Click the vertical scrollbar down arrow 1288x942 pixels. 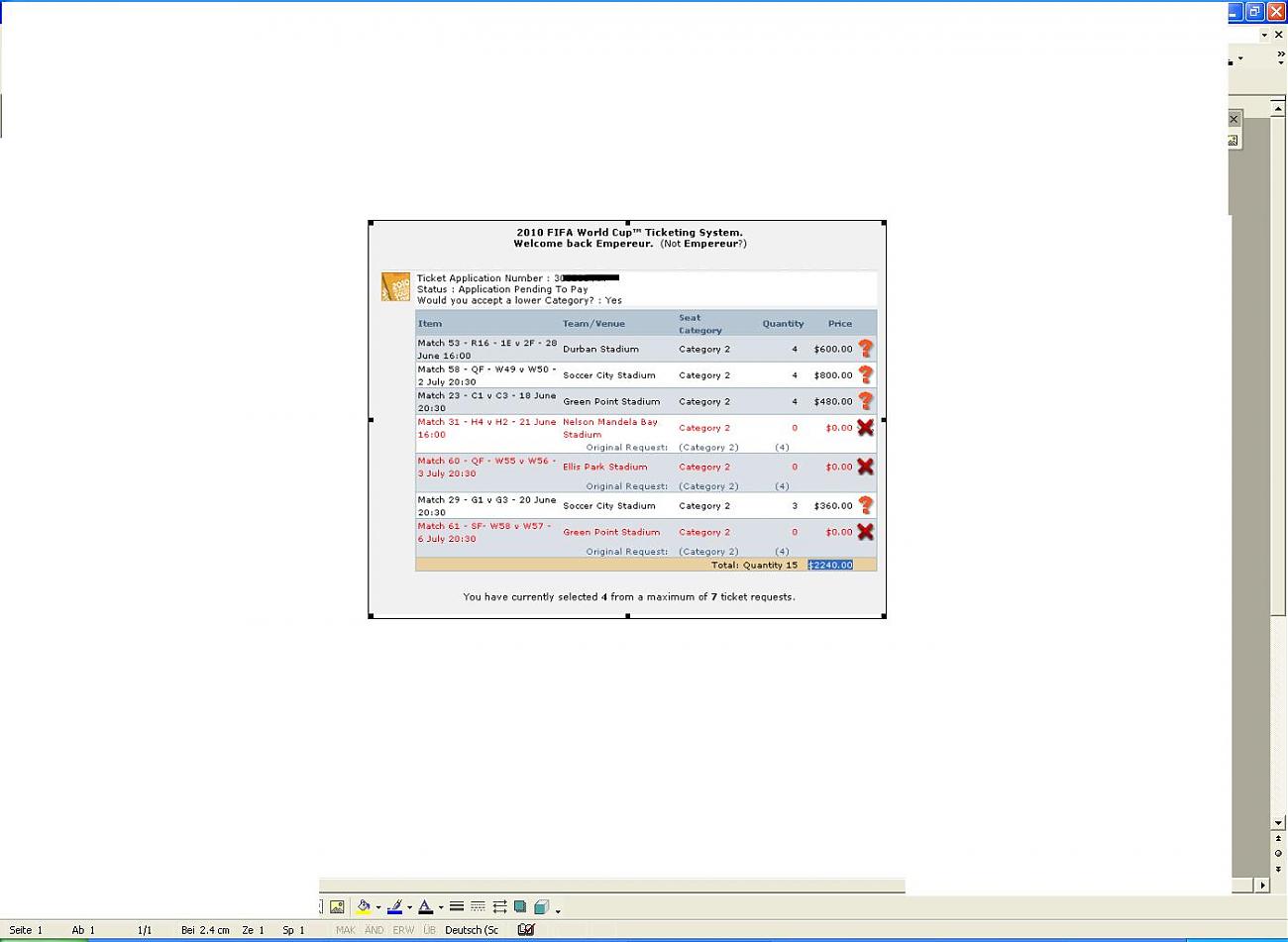[1278, 823]
